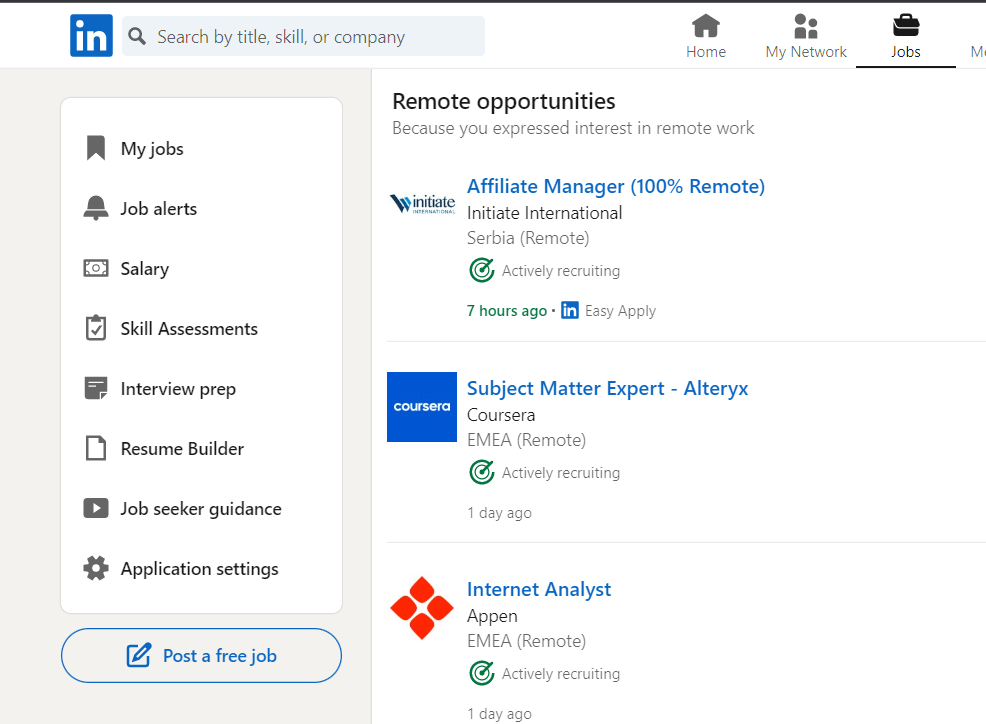The height and width of the screenshot is (724, 986).
Task: Click the Post a free job button
Action: (201, 655)
